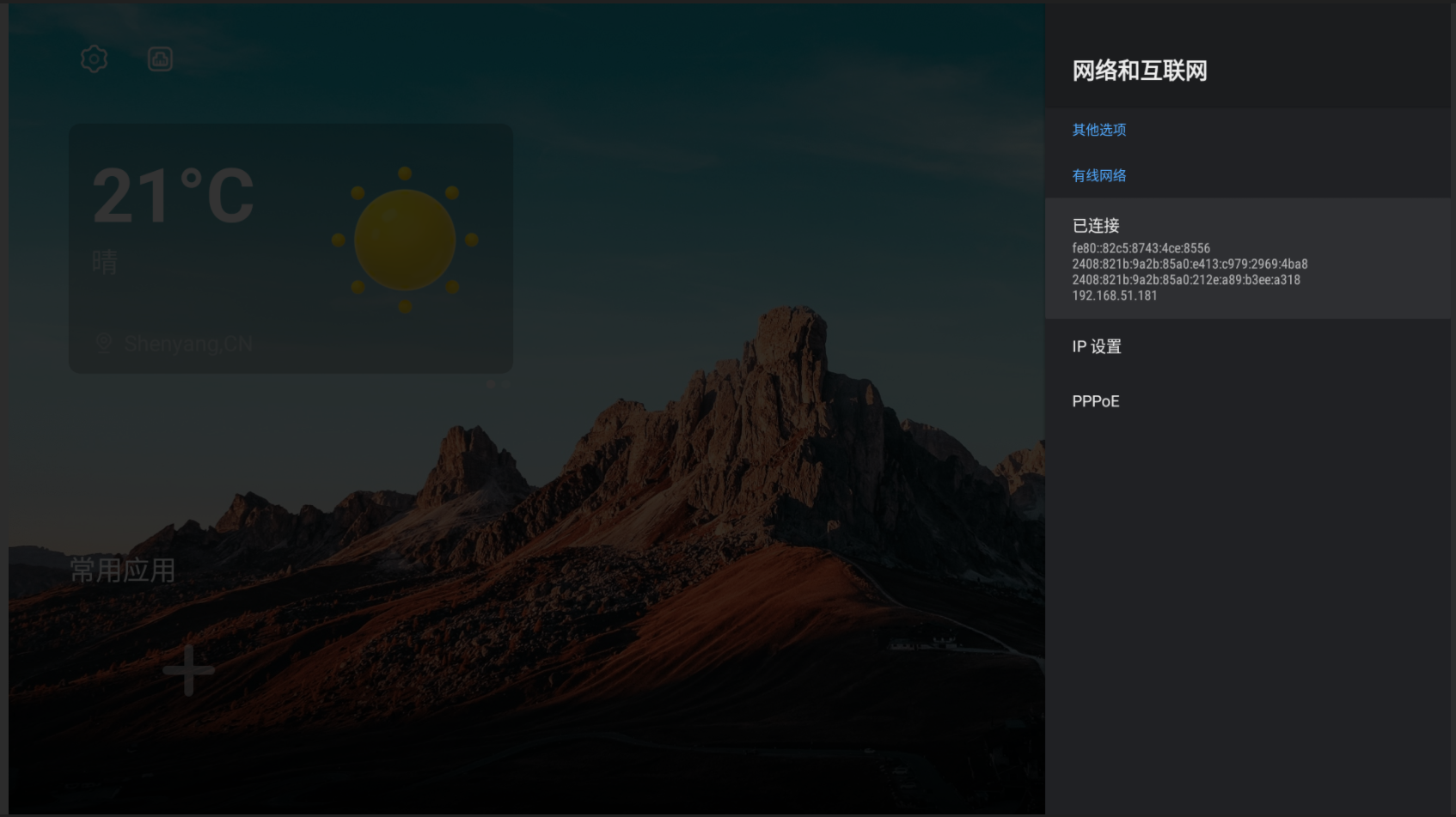
Task: Expand the IP 设置 options
Action: click(x=1096, y=346)
